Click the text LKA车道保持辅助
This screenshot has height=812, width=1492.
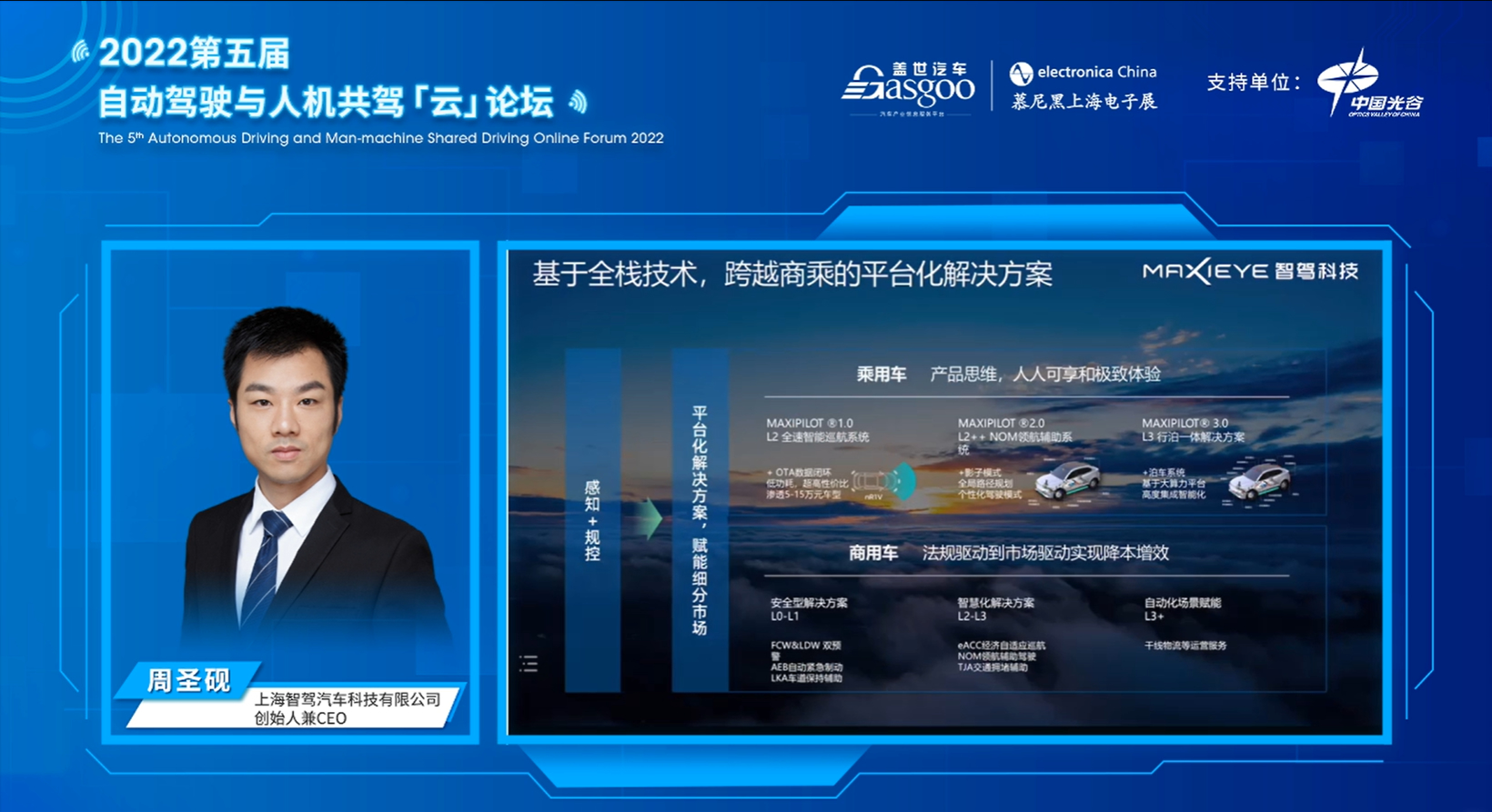(806, 678)
